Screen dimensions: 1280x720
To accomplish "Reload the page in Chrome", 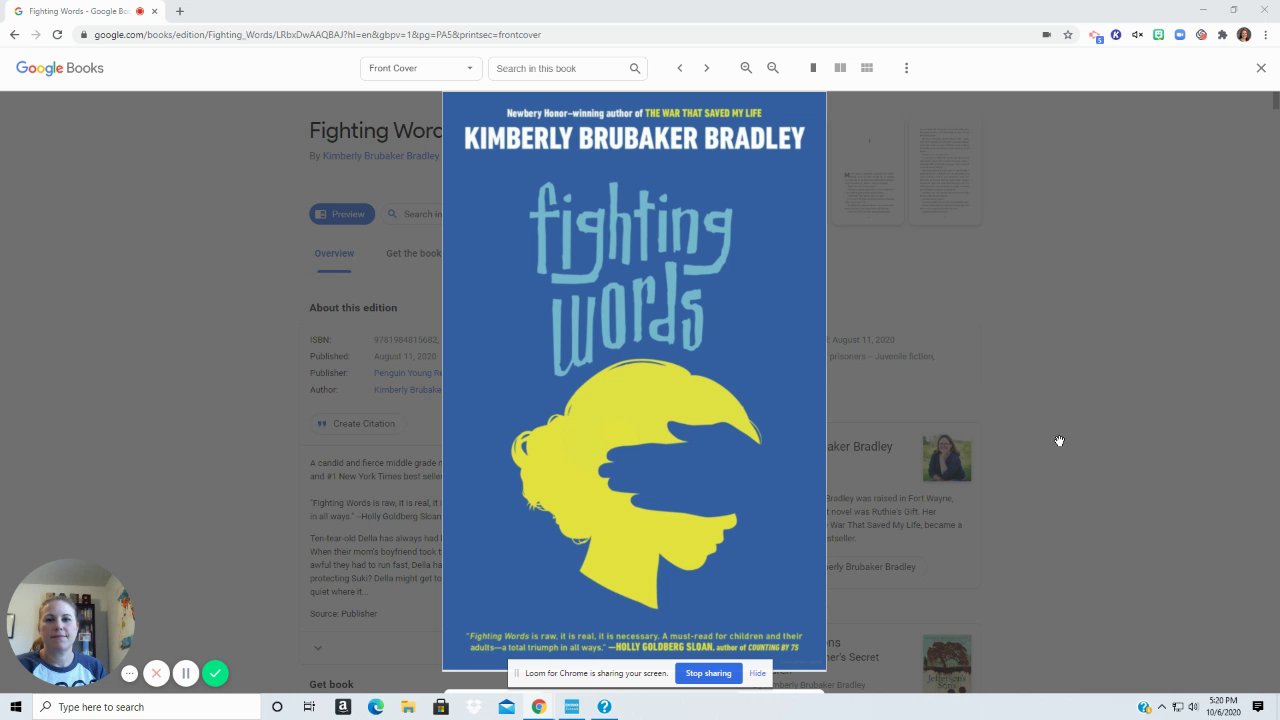I will click(57, 34).
